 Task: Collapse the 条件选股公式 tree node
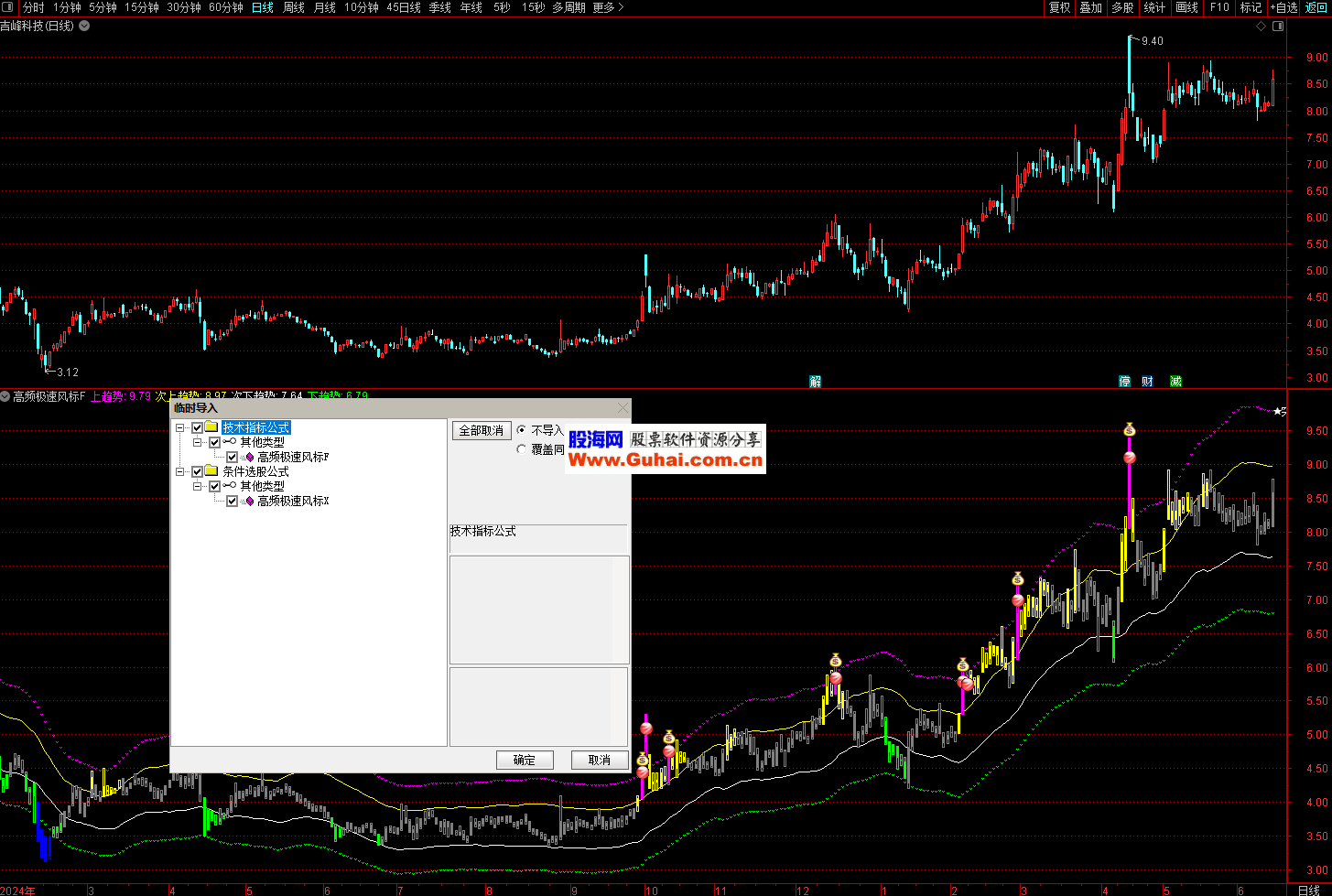(179, 471)
